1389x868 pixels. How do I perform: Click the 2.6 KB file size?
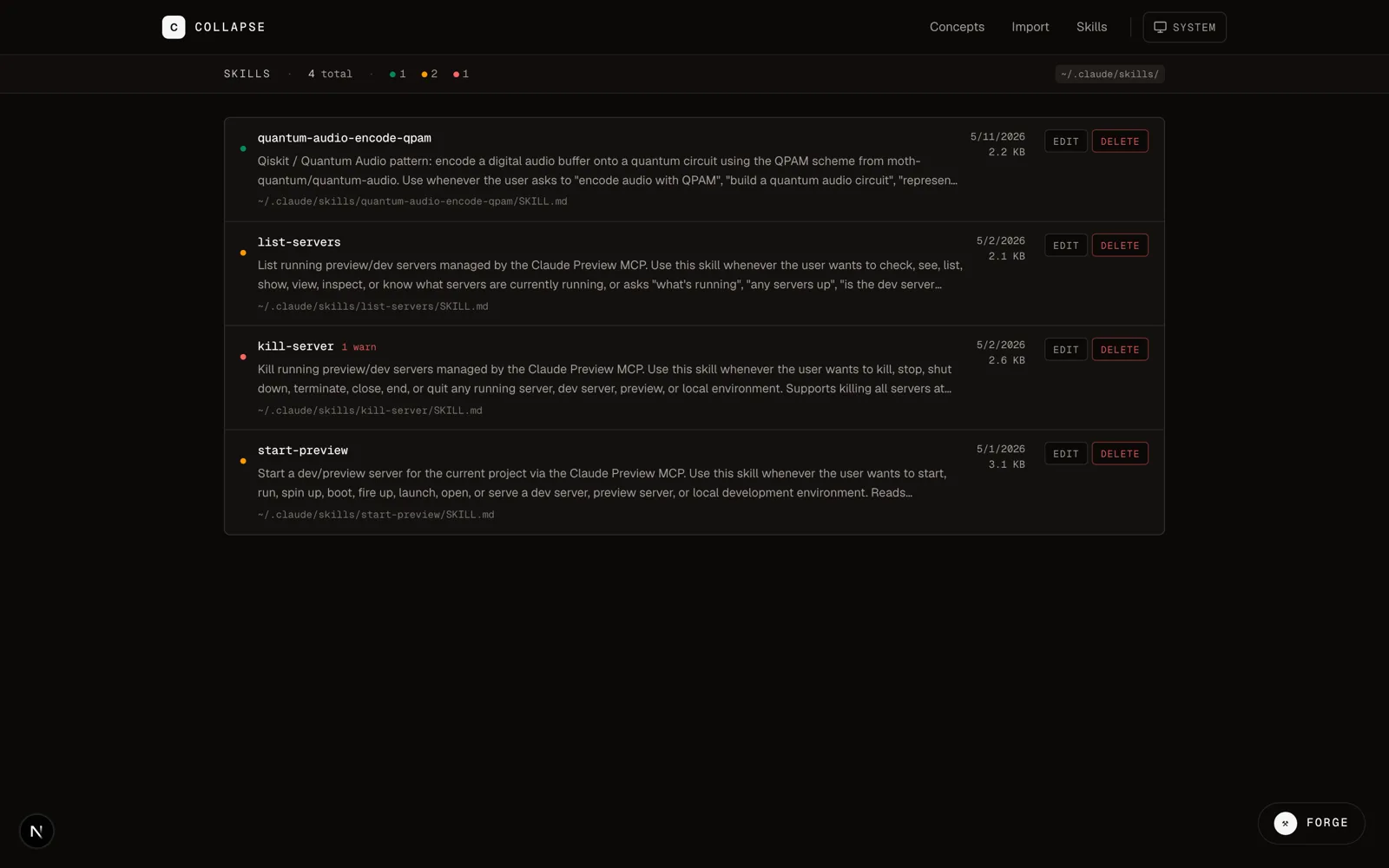coord(1006,360)
